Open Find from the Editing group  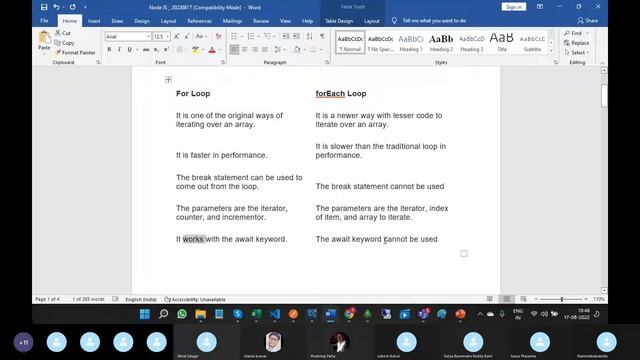point(573,33)
